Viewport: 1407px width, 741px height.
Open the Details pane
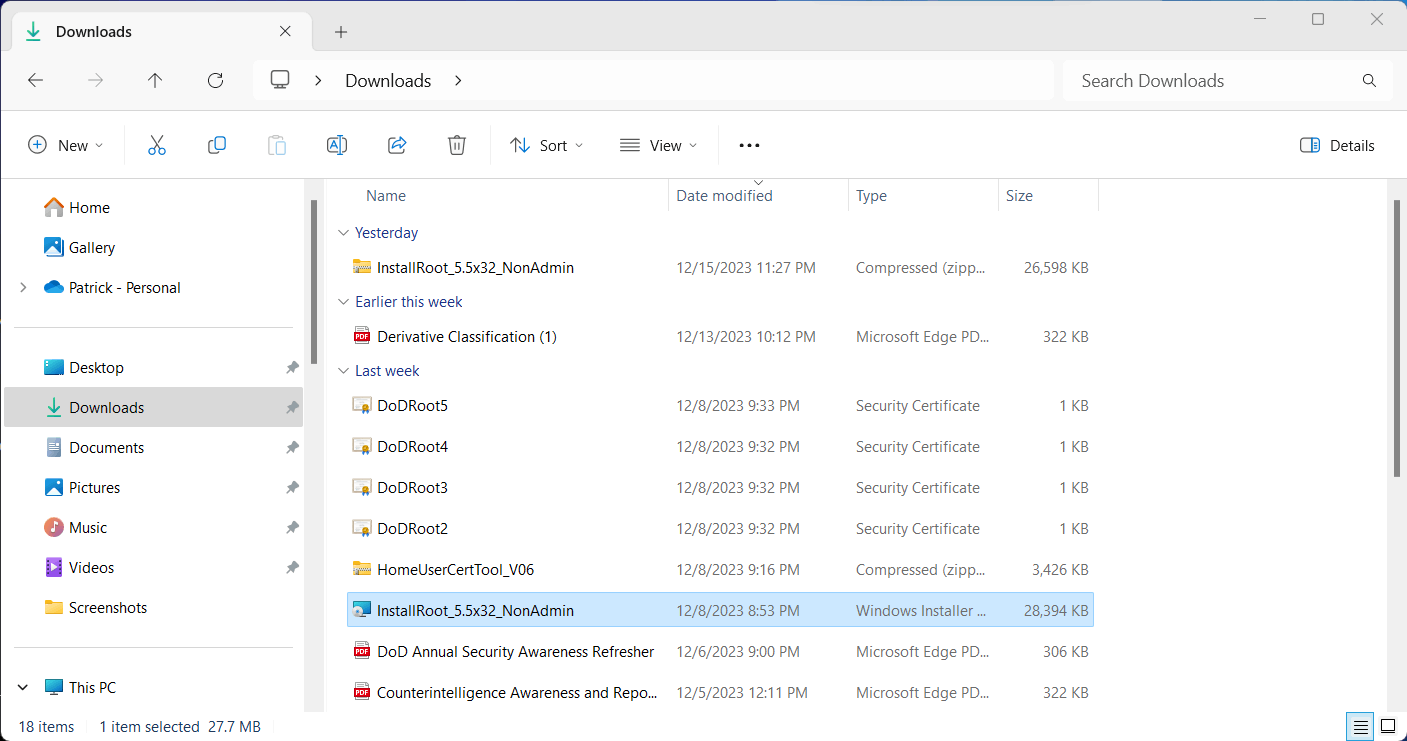(1336, 145)
